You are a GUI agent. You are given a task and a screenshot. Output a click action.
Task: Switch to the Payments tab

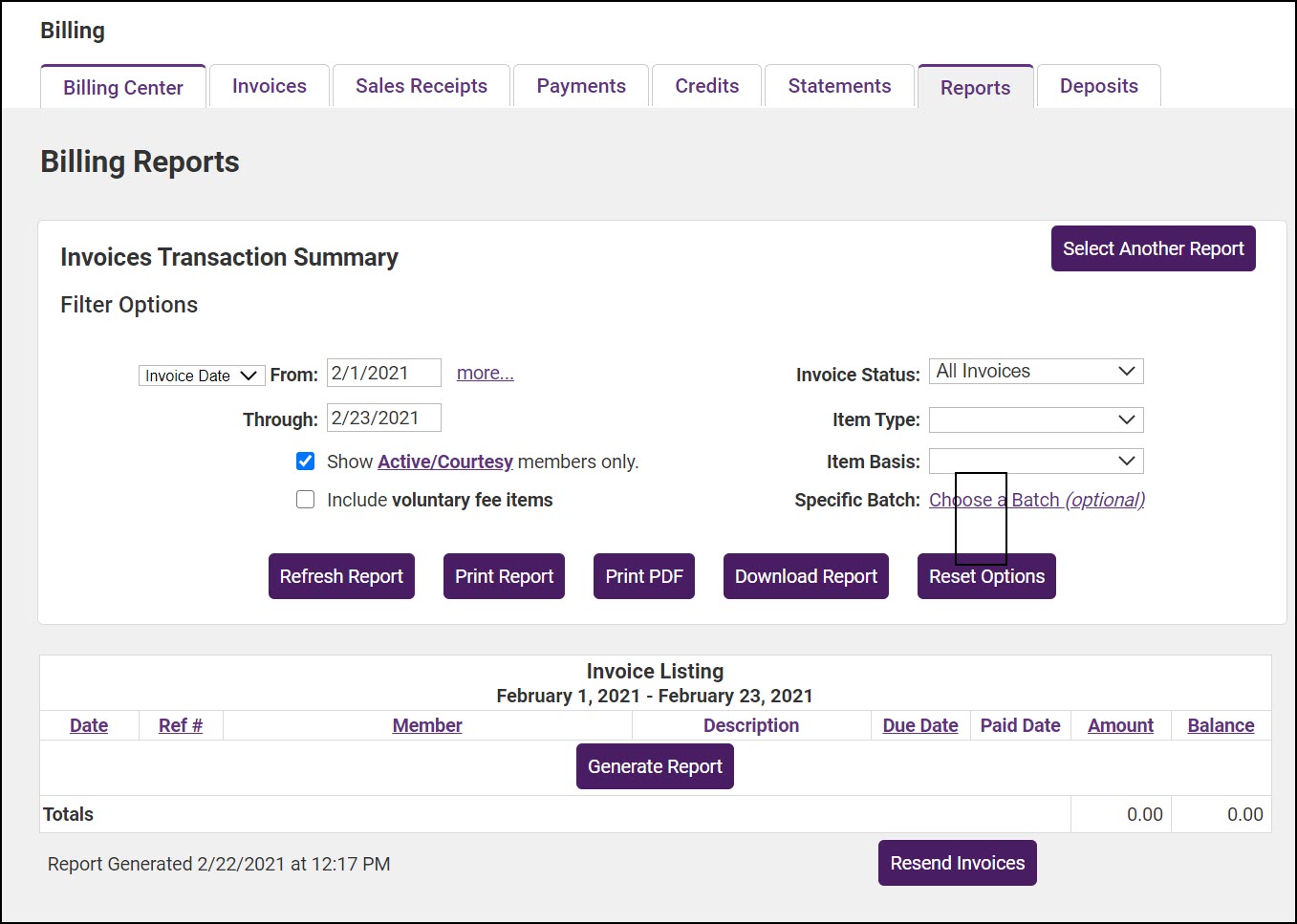click(x=580, y=85)
